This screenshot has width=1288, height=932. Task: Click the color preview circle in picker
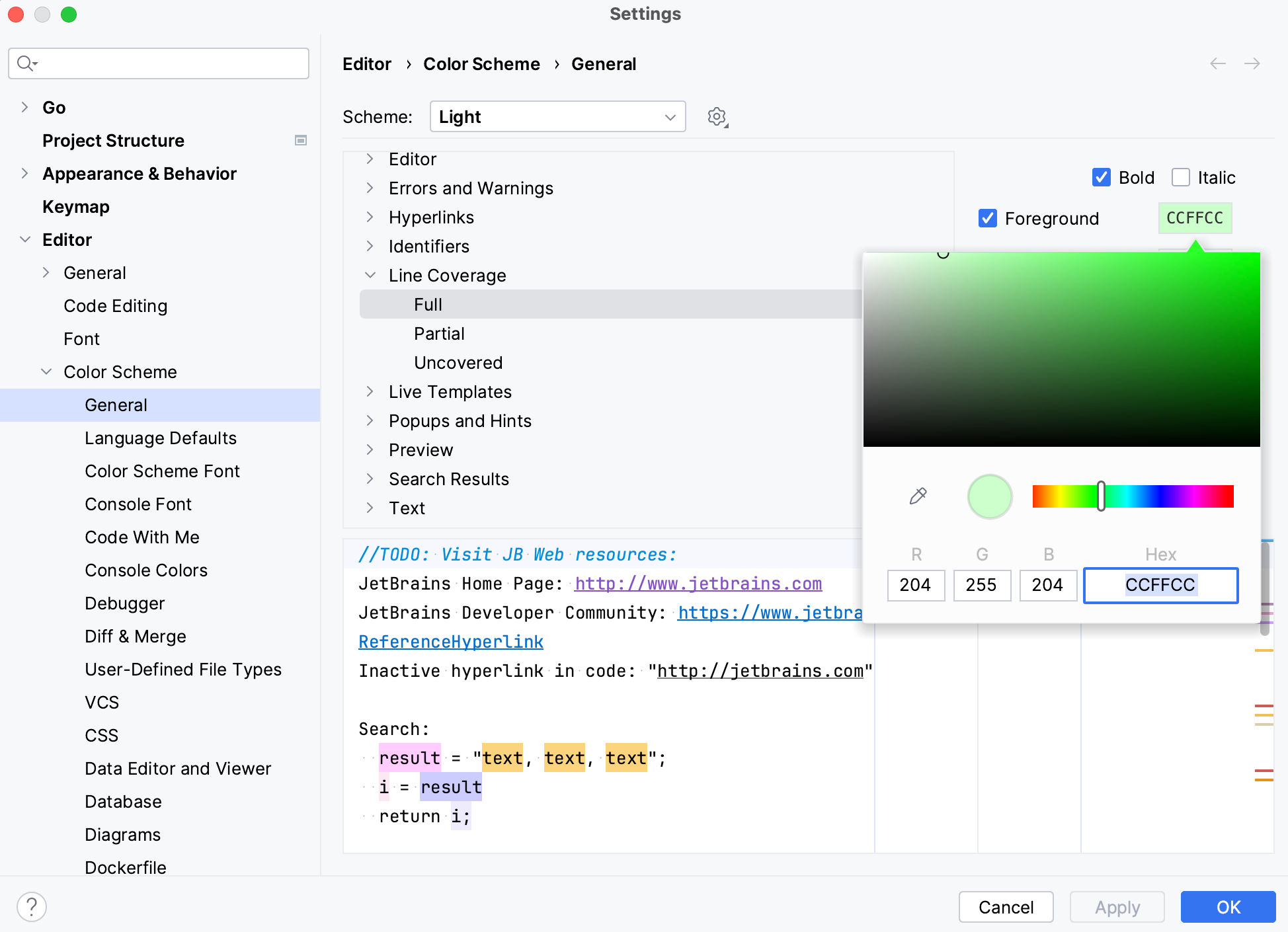[x=989, y=496]
